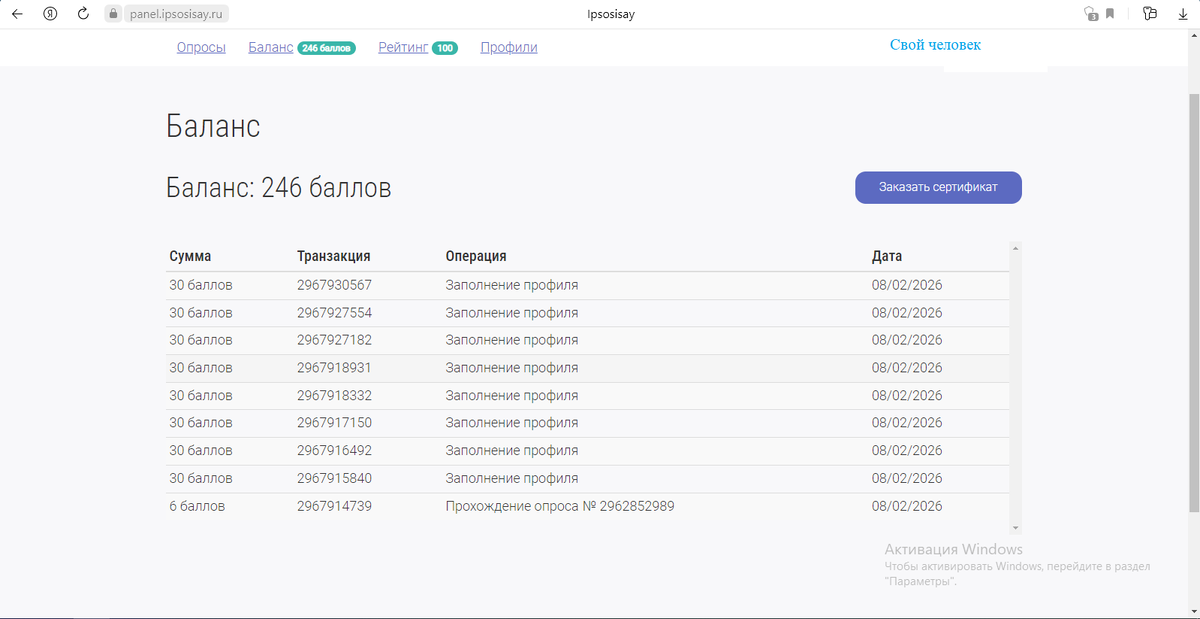Click the Ipsosisay page title

612,14
